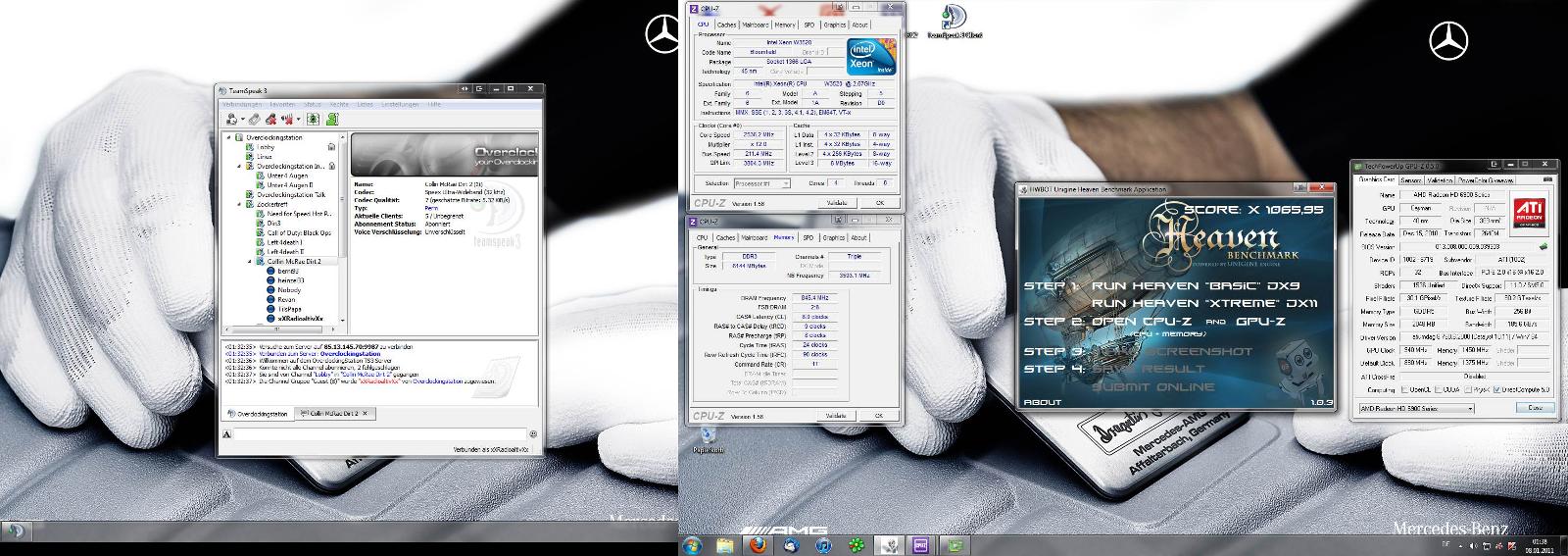Image resolution: width=1568 pixels, height=556 pixels.
Task: Click the green contacts icon in TeamSpeak toolbar
Action: tap(332, 120)
